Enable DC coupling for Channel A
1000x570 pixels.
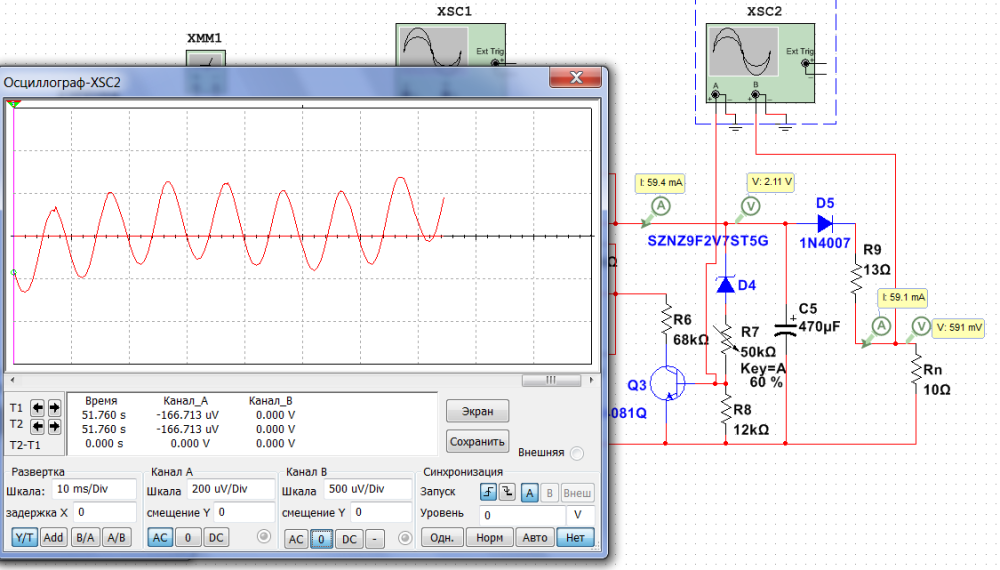click(x=215, y=537)
